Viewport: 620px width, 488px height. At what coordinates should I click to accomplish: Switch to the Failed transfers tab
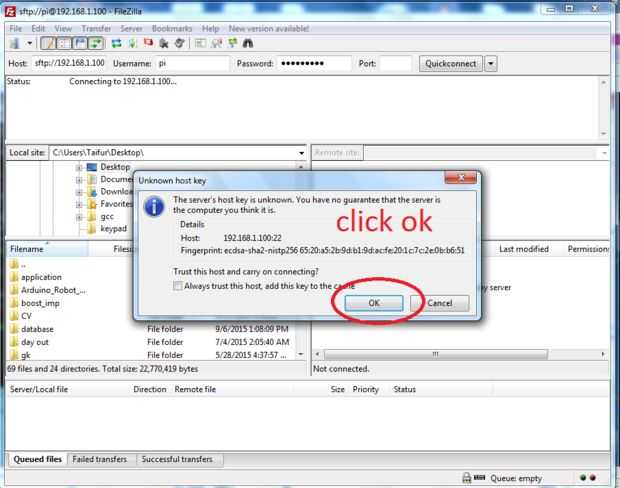[x=100, y=460]
